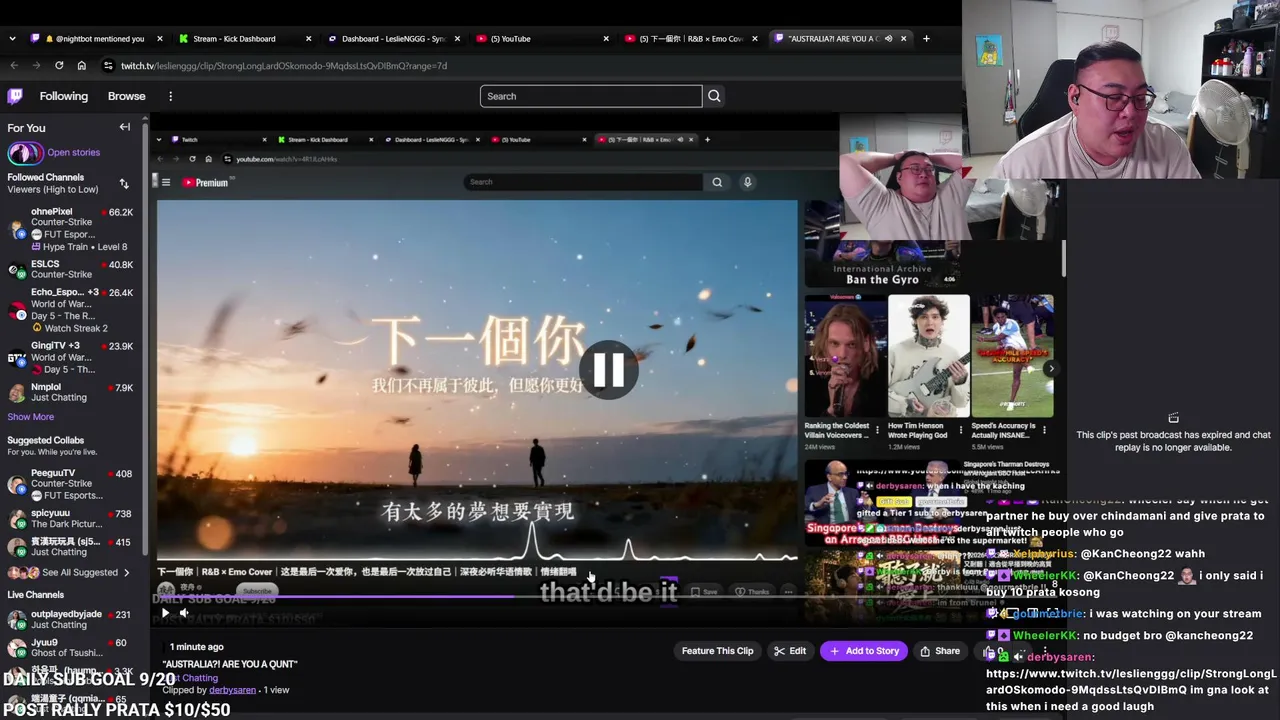1280x720 pixels.
Task: Open Echo_Espo... channel in sidebar
Action: (71, 310)
